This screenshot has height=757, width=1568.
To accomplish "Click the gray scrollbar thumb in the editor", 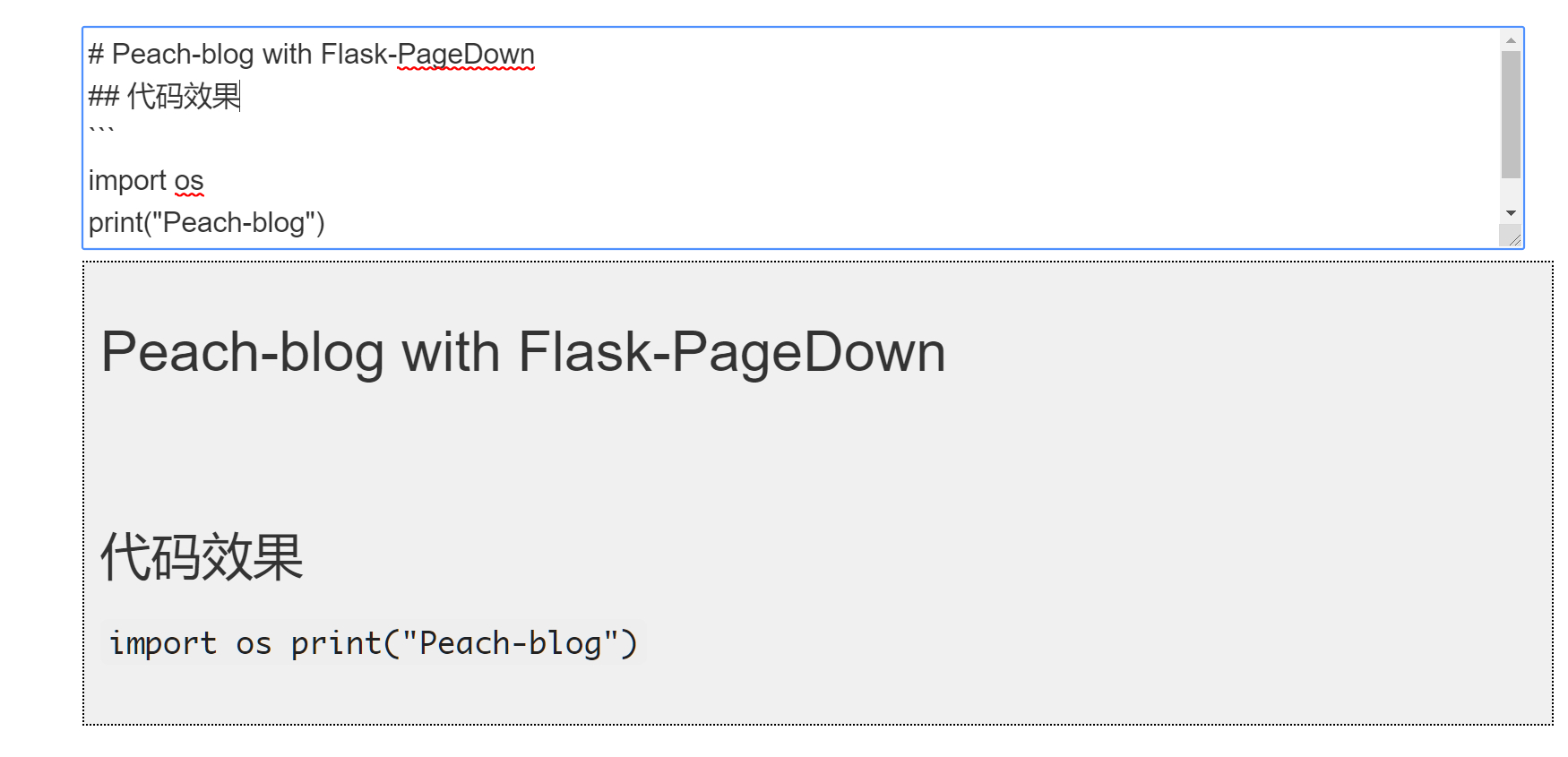I will click(1511, 115).
